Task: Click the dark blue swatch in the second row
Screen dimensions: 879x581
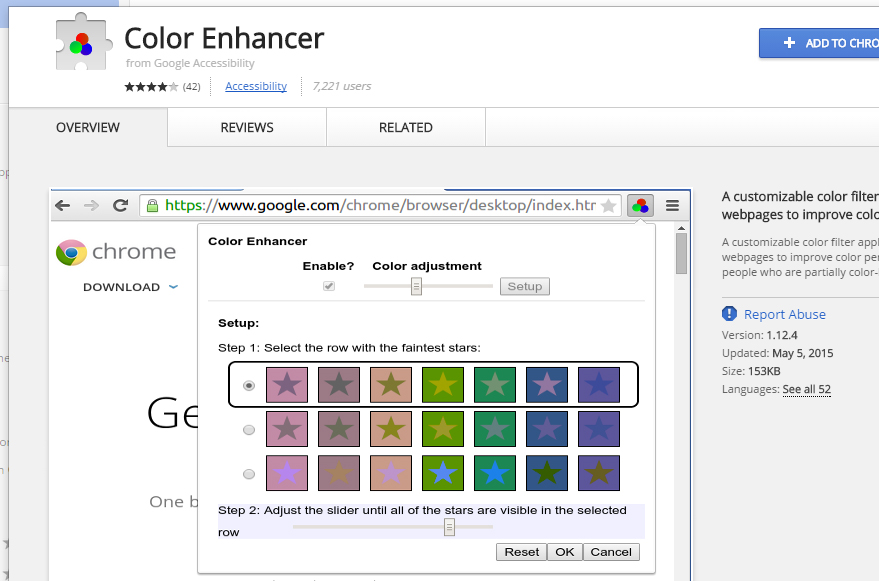Action: click(x=547, y=429)
